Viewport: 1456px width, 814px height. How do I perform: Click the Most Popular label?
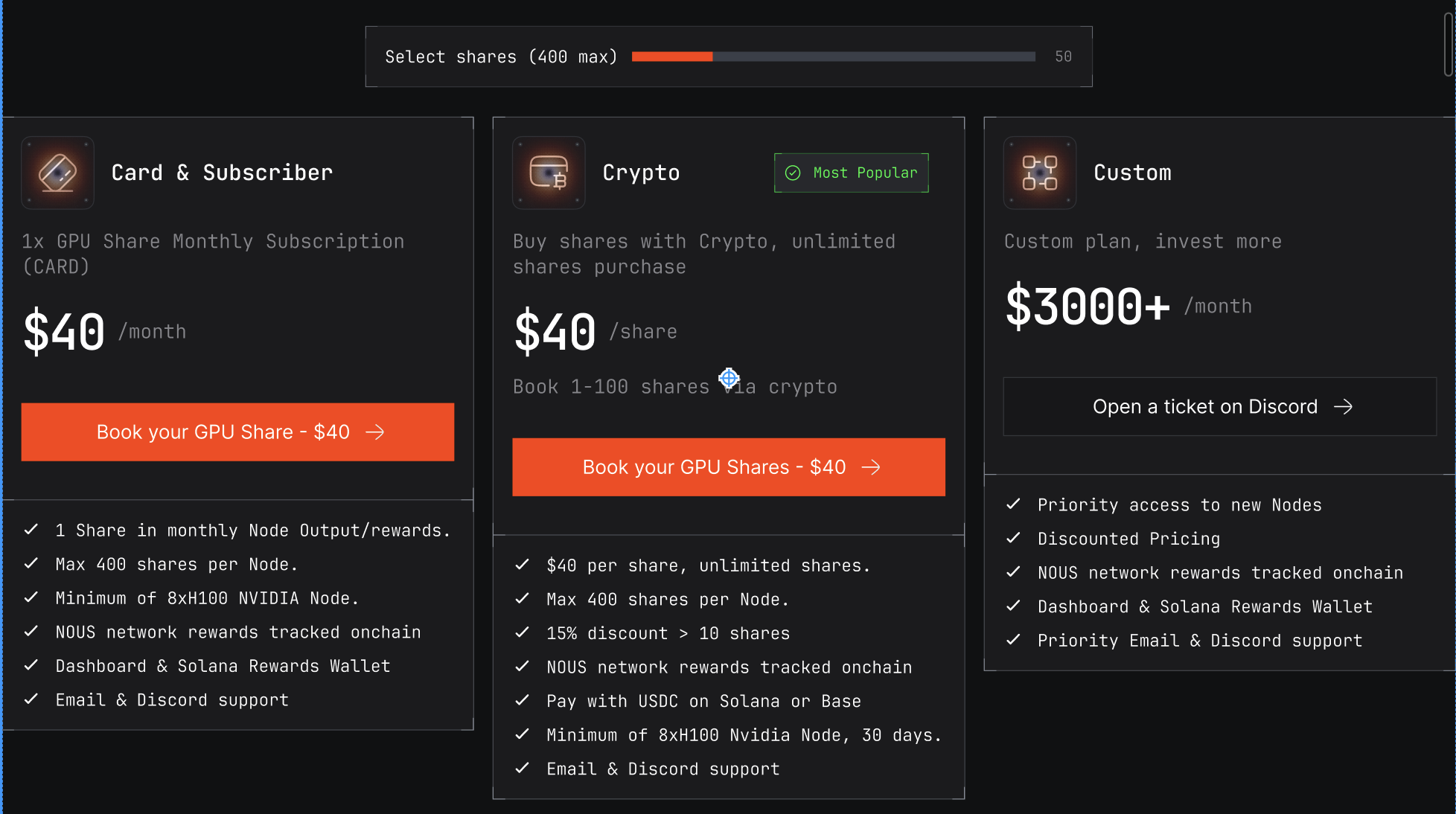[x=865, y=173]
